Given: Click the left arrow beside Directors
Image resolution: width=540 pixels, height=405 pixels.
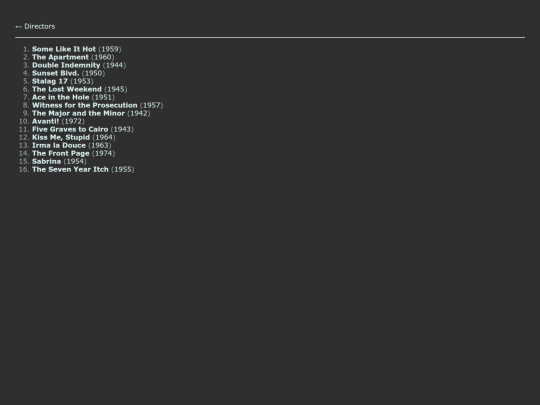Looking at the screenshot, I should pyautogui.click(x=19, y=27).
